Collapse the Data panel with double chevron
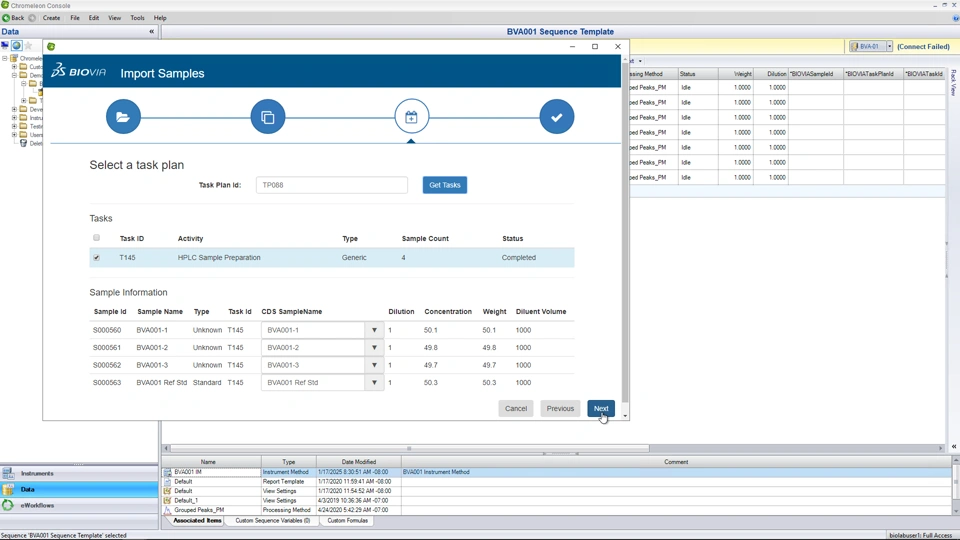 pos(152,31)
